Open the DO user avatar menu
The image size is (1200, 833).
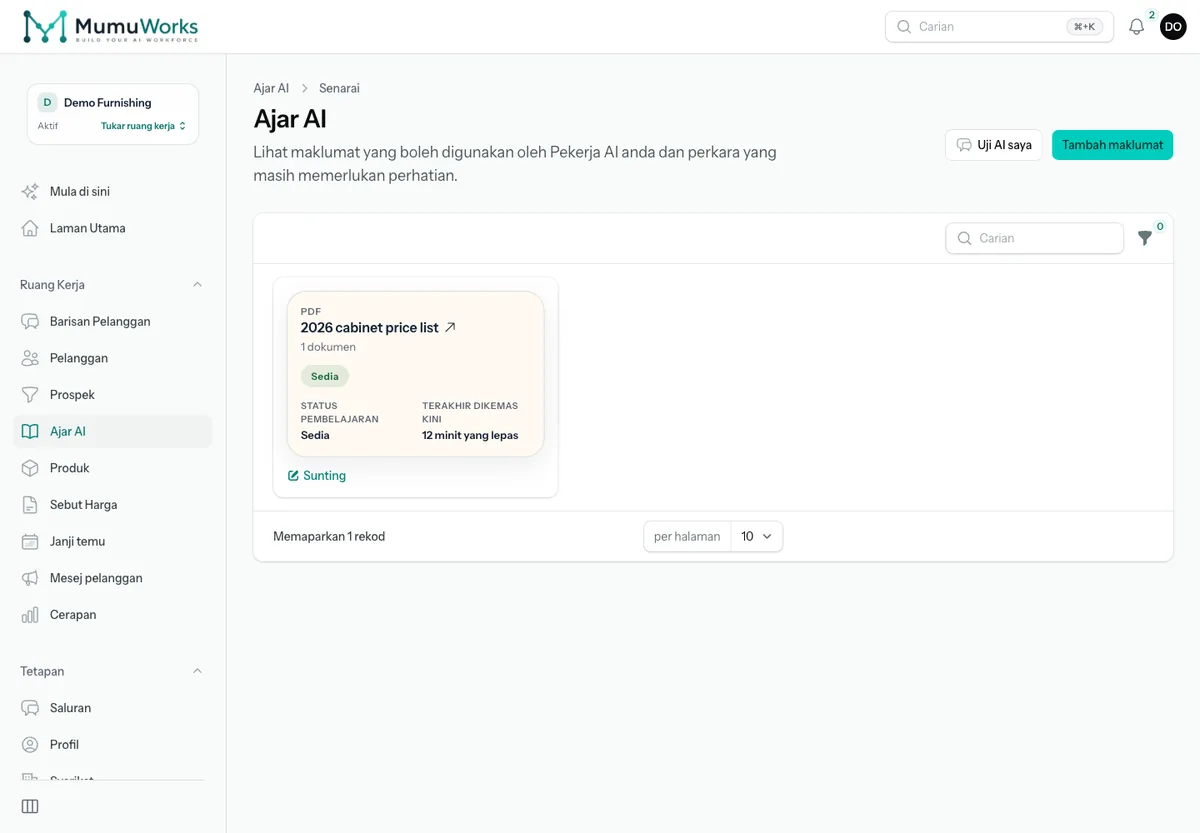pyautogui.click(x=1173, y=27)
